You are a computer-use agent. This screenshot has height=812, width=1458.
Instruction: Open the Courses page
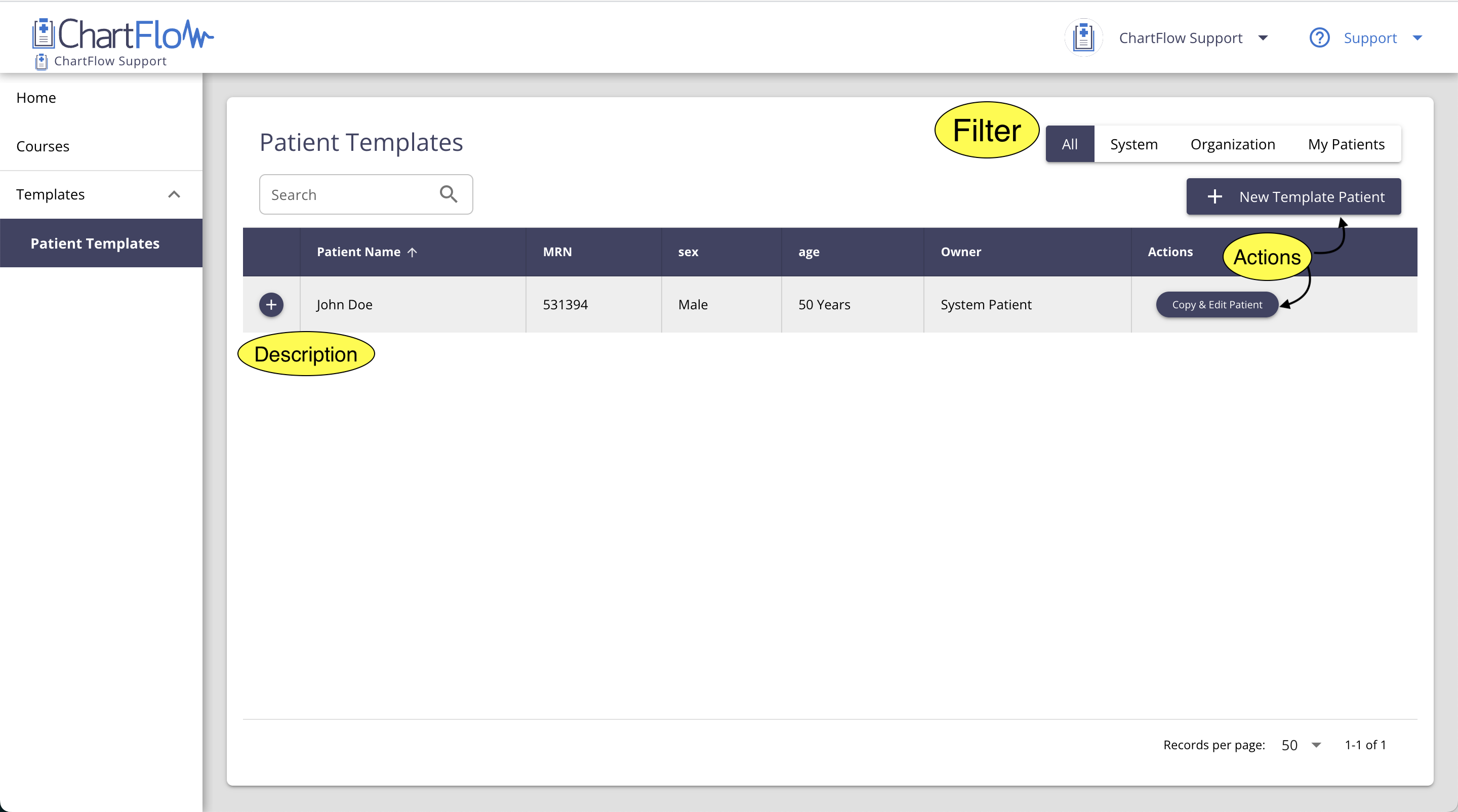(43, 146)
